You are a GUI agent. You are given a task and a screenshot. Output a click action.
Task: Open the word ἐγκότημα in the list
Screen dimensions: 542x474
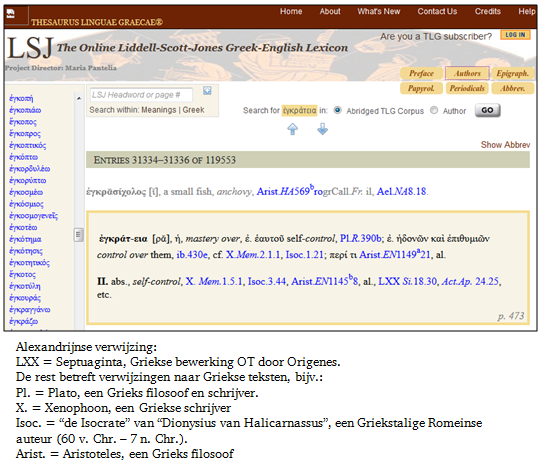tap(25, 240)
